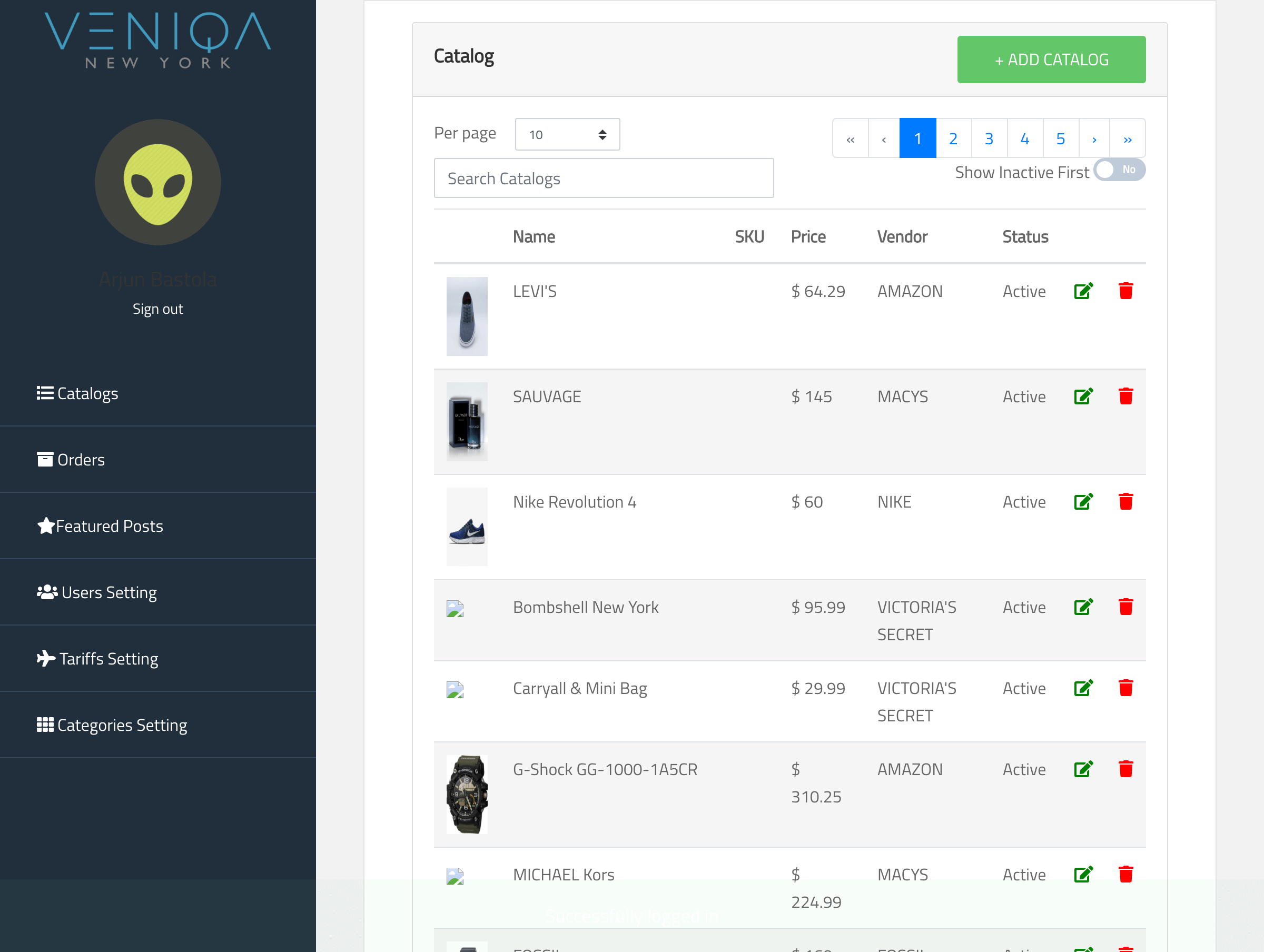
Task: Open the LEVI'S shoe thumbnail
Action: coord(467,316)
